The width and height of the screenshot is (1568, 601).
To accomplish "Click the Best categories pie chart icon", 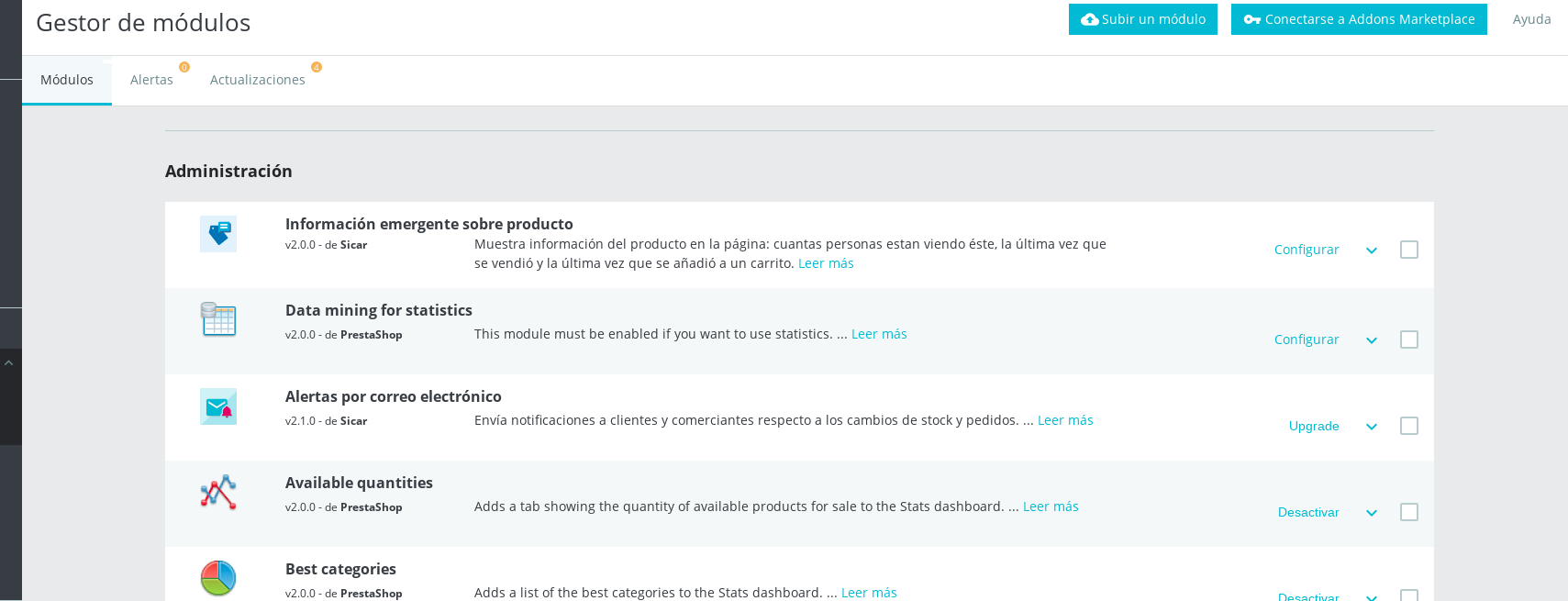I will pos(218,578).
